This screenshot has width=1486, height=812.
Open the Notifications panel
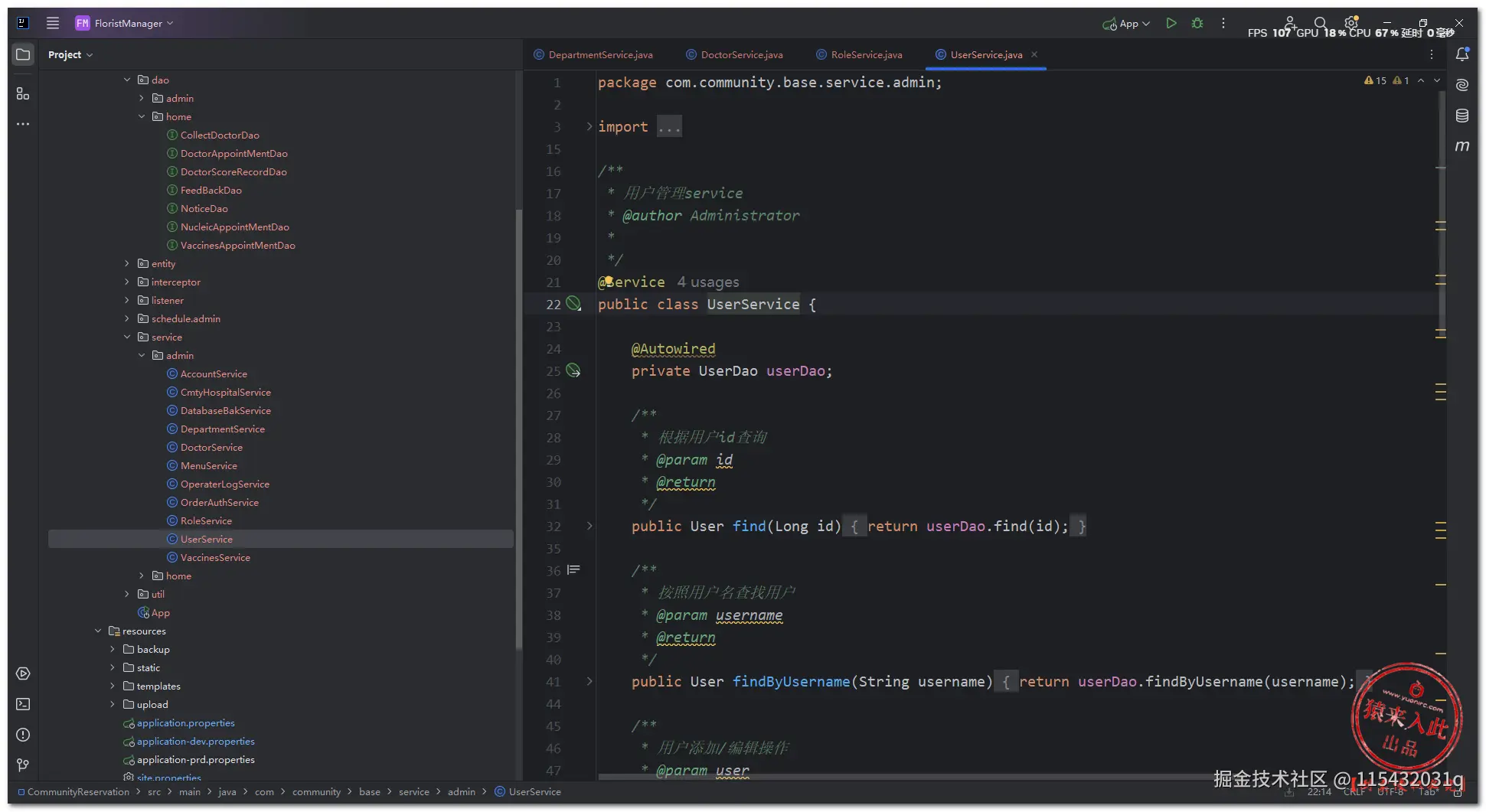click(x=1462, y=54)
